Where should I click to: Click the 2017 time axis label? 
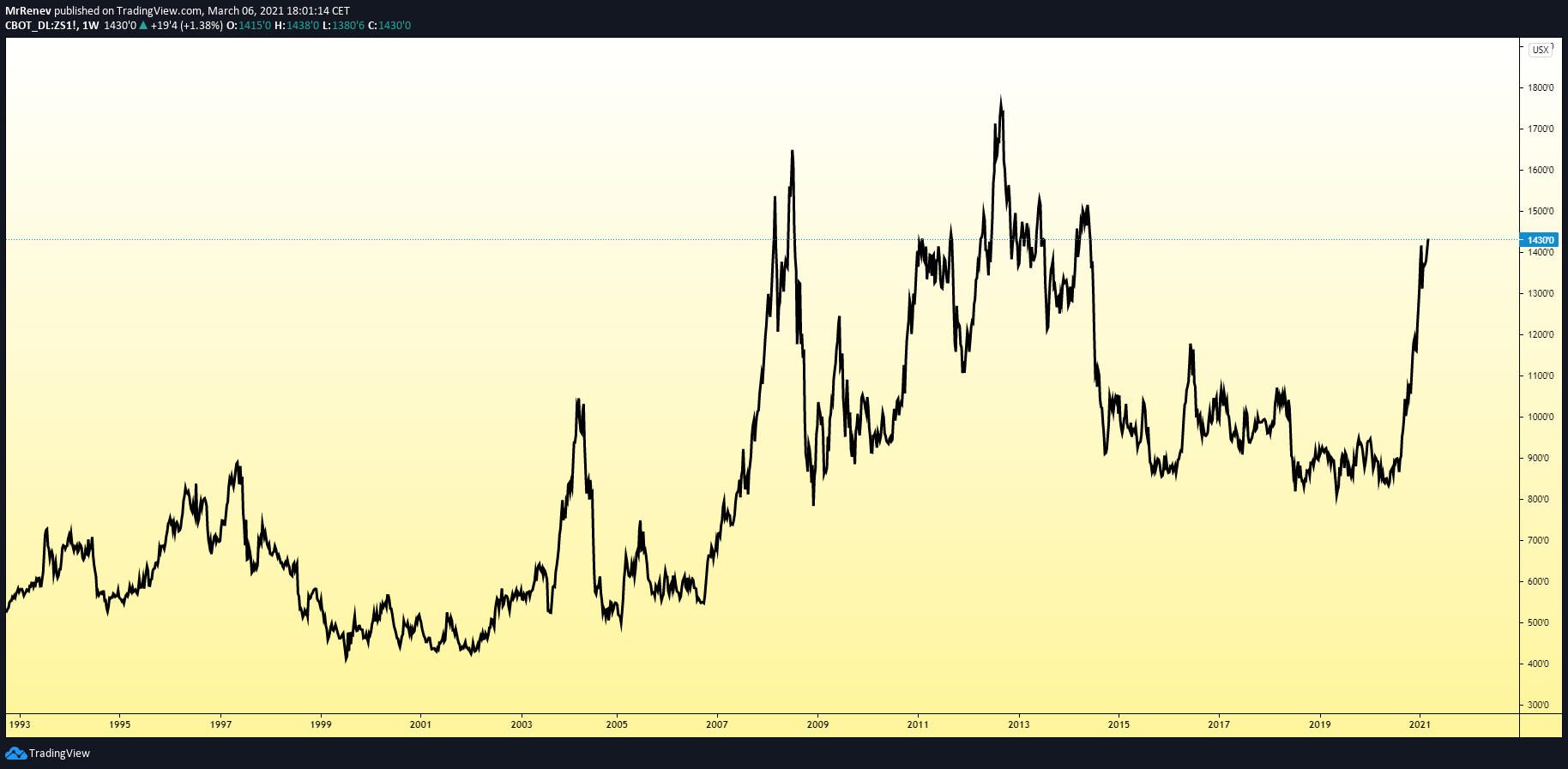pos(1219,724)
